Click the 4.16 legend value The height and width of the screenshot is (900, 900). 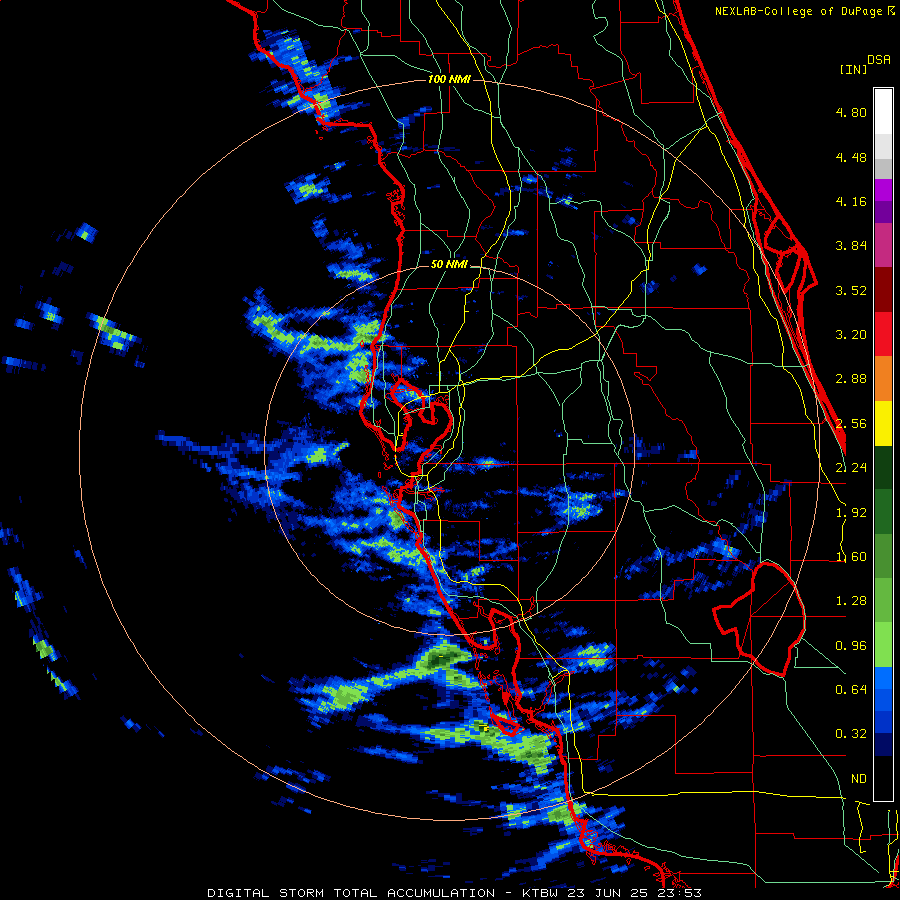point(851,201)
